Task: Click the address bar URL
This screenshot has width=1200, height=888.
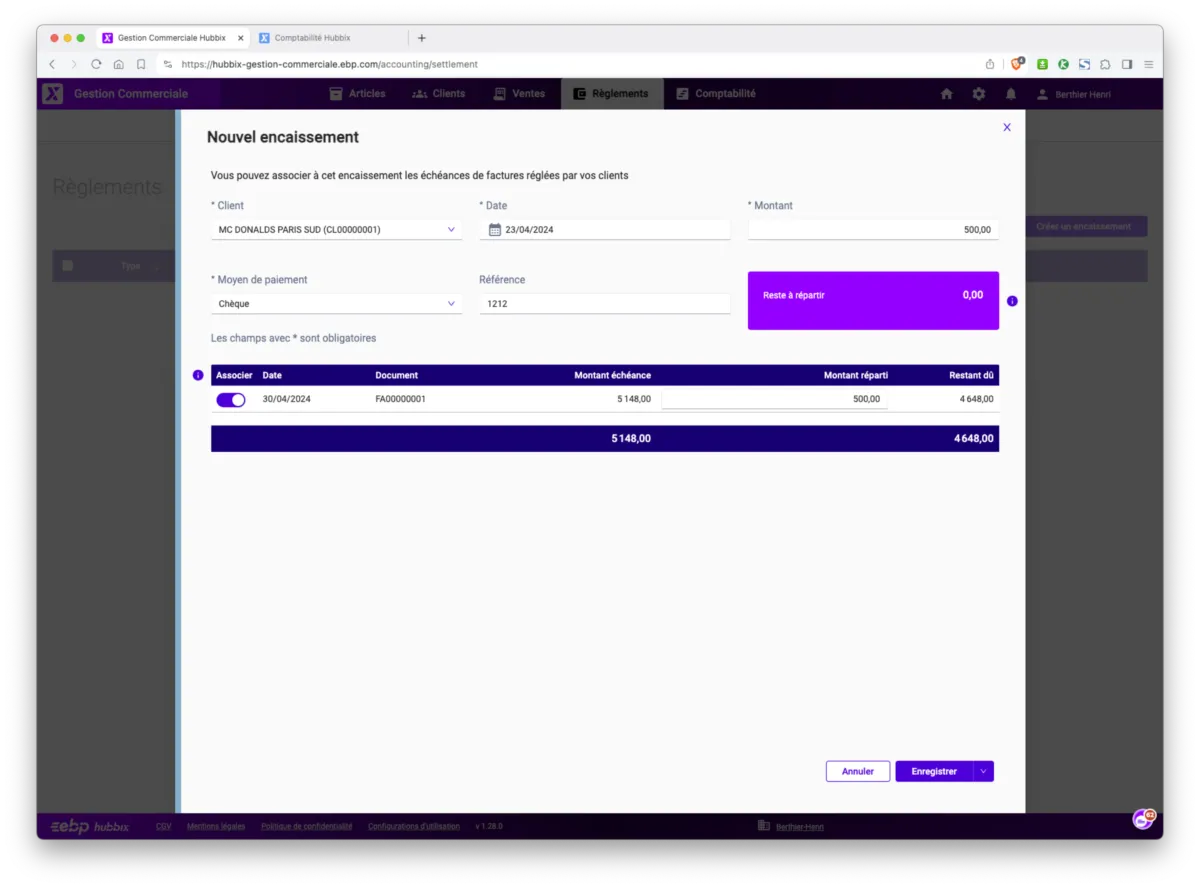Action: [x=330, y=64]
